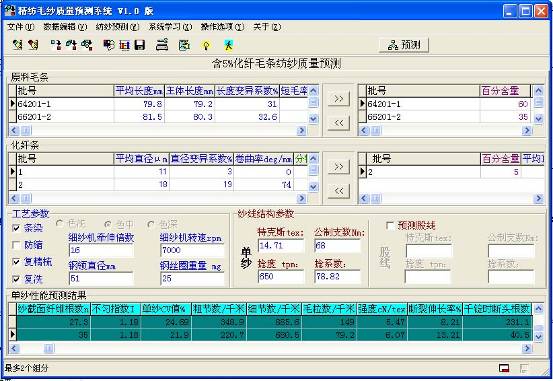Viewport: 553px width, 381px height.
Task: Click the >> button beside 原料毛条 table
Action: [x=339, y=98]
